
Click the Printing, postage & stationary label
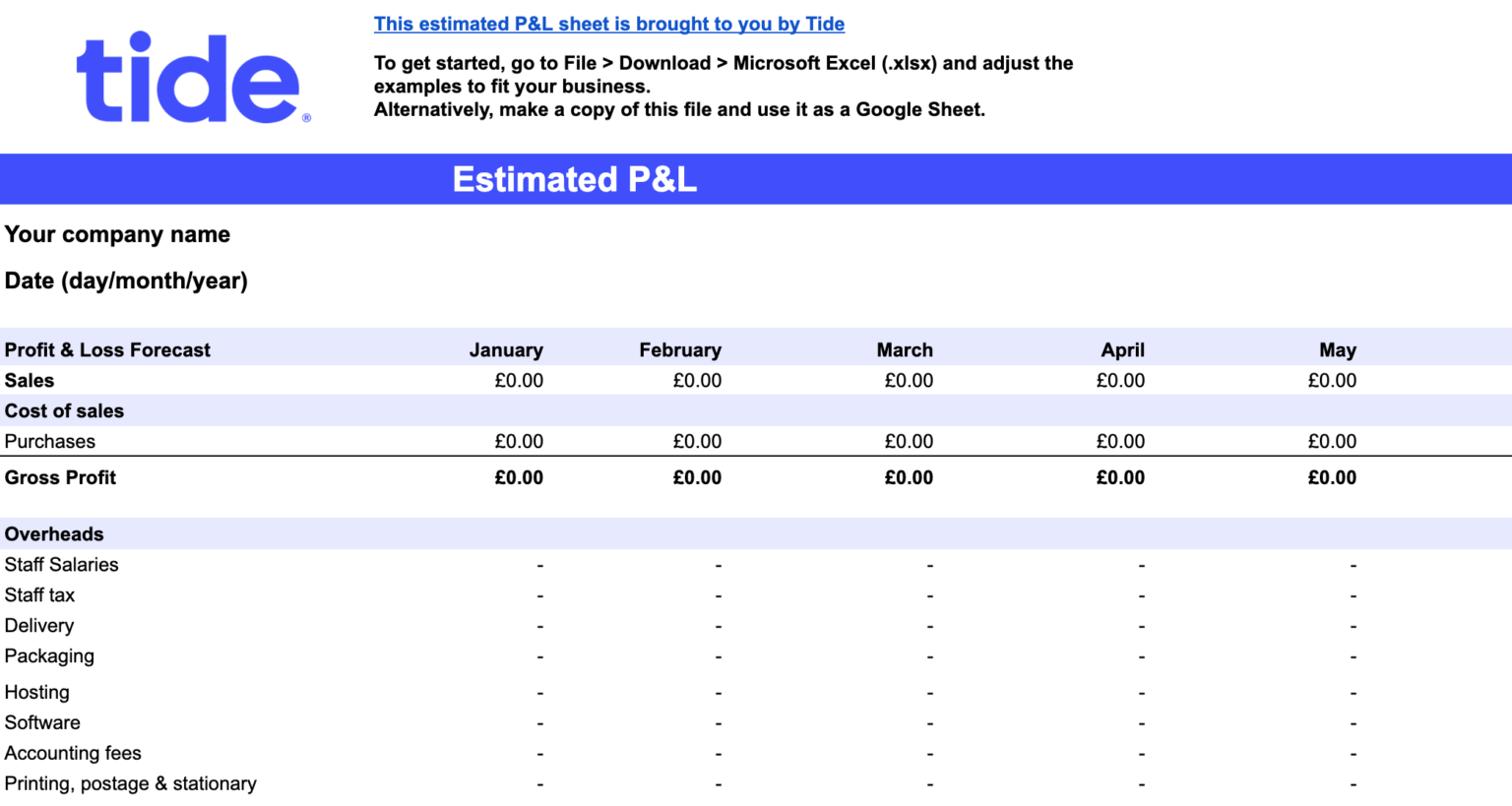(x=130, y=784)
